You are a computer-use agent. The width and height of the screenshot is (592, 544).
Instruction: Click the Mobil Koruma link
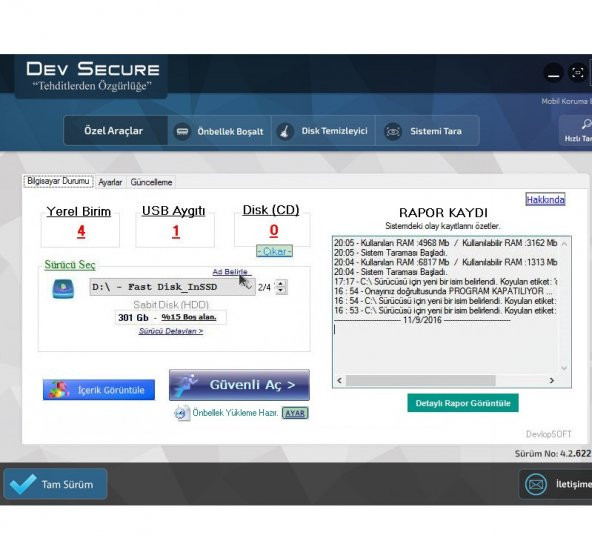pyautogui.click(x=566, y=101)
